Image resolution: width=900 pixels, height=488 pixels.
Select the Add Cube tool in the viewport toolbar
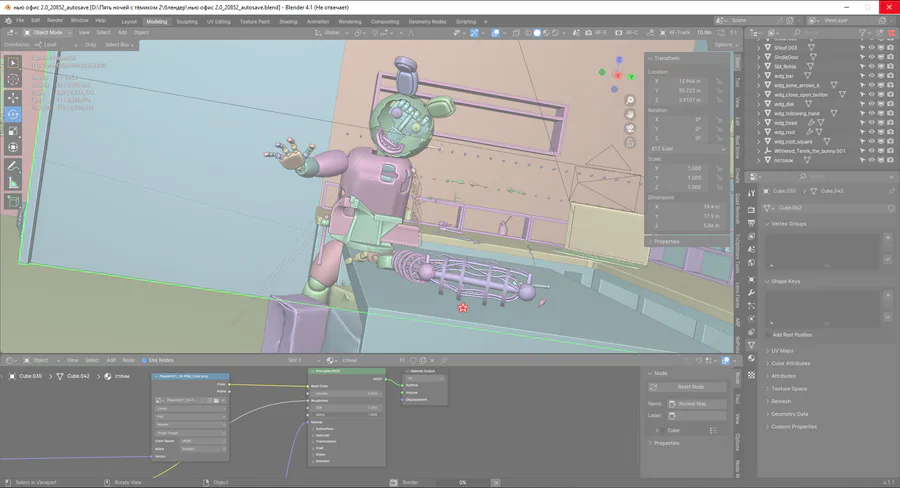pos(13,202)
